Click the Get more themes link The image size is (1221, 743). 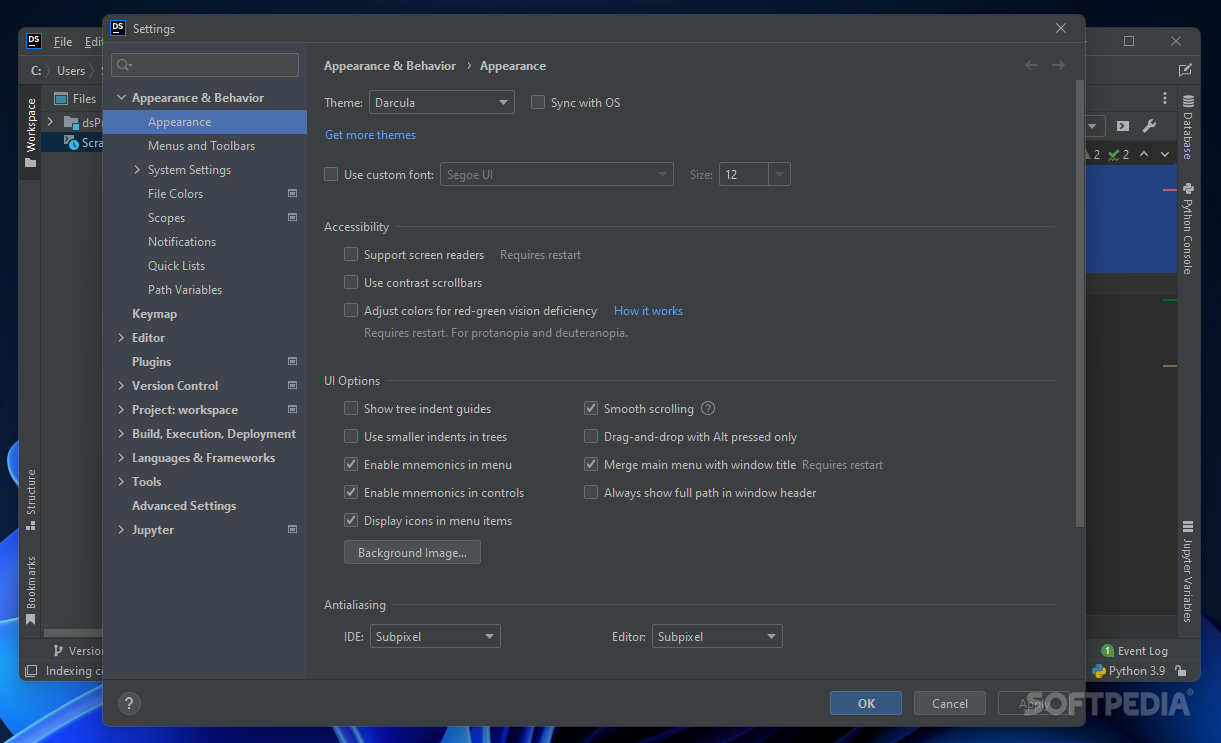coord(370,134)
